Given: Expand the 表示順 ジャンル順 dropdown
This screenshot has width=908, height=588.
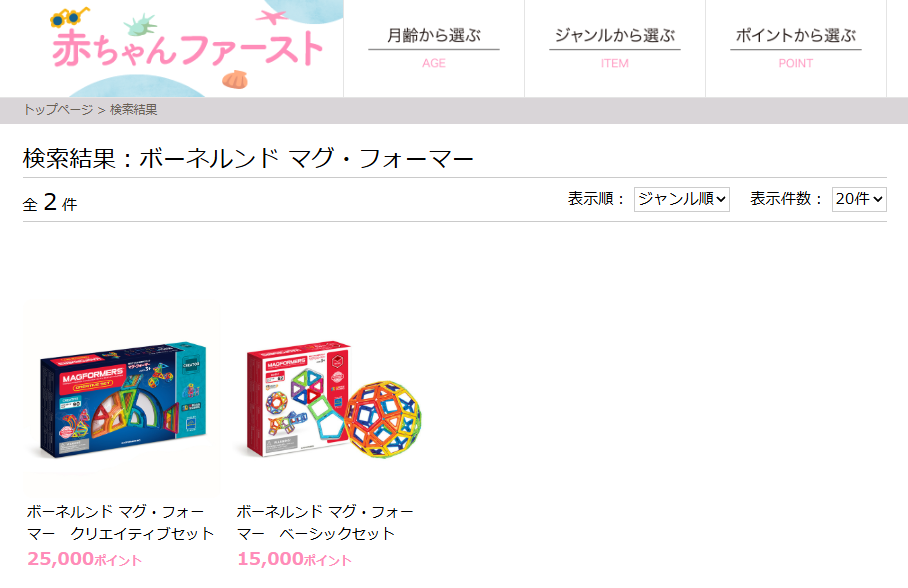Looking at the screenshot, I should point(682,199).
